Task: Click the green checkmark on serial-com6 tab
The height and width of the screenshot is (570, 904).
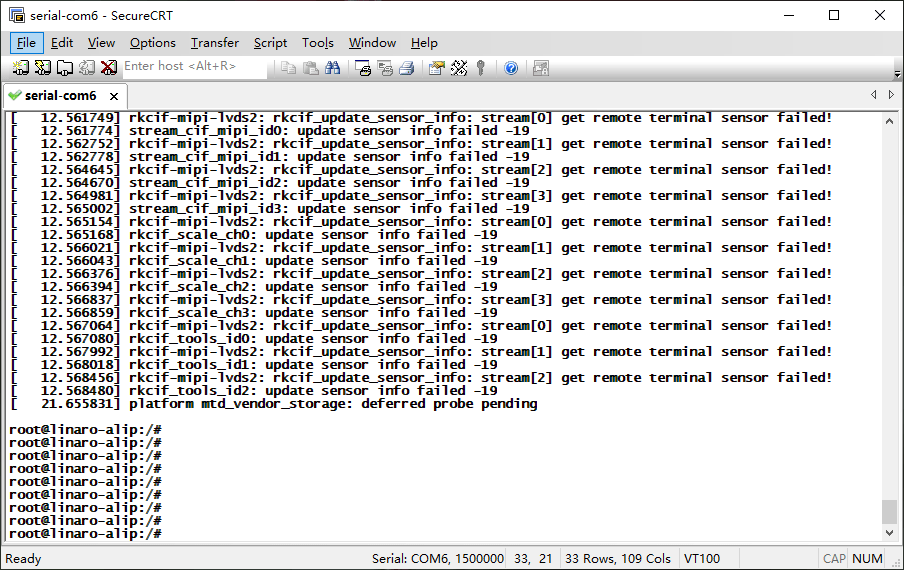Action: [x=15, y=95]
